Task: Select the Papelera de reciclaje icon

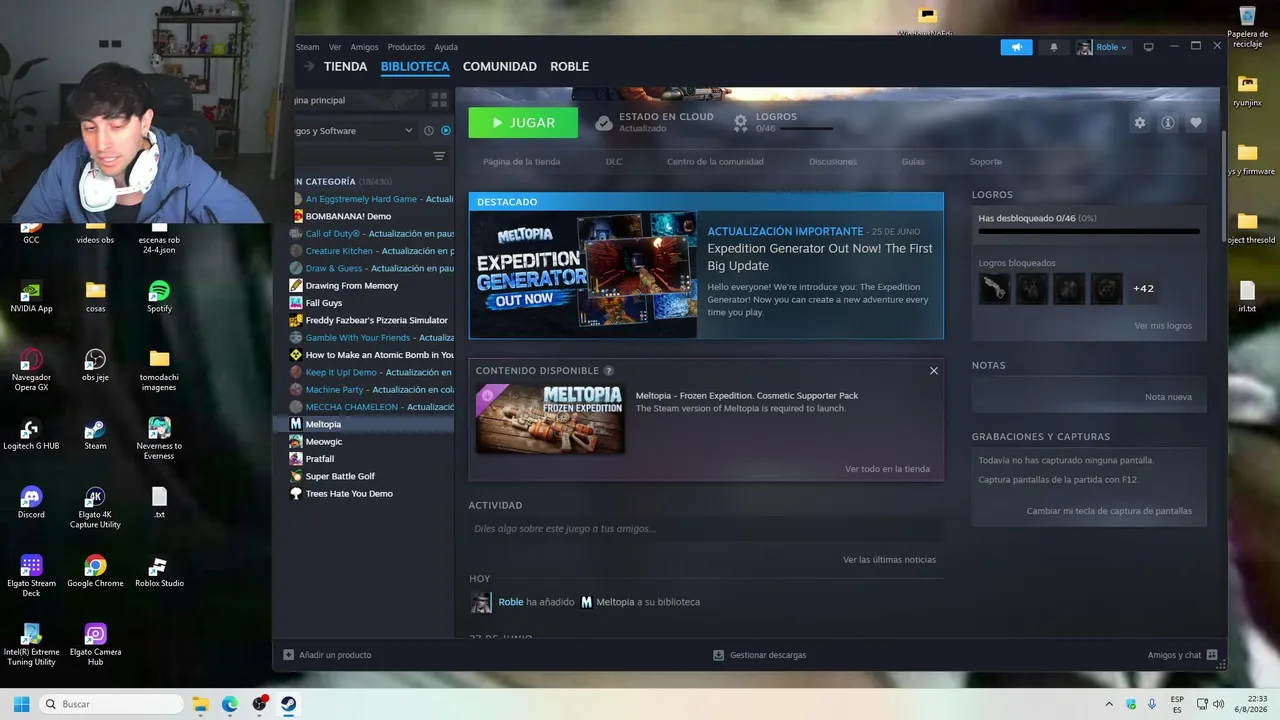Action: (x=1247, y=27)
